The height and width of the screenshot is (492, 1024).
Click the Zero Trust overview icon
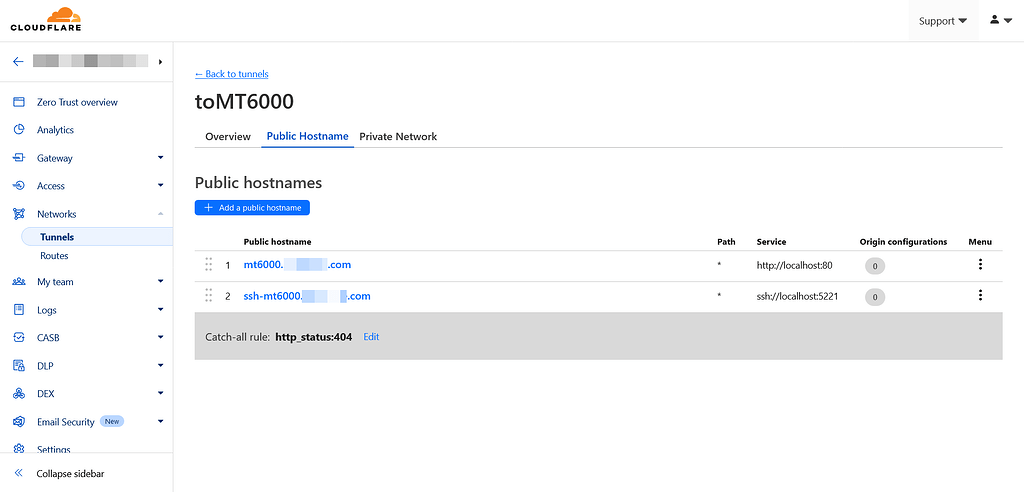coord(18,102)
